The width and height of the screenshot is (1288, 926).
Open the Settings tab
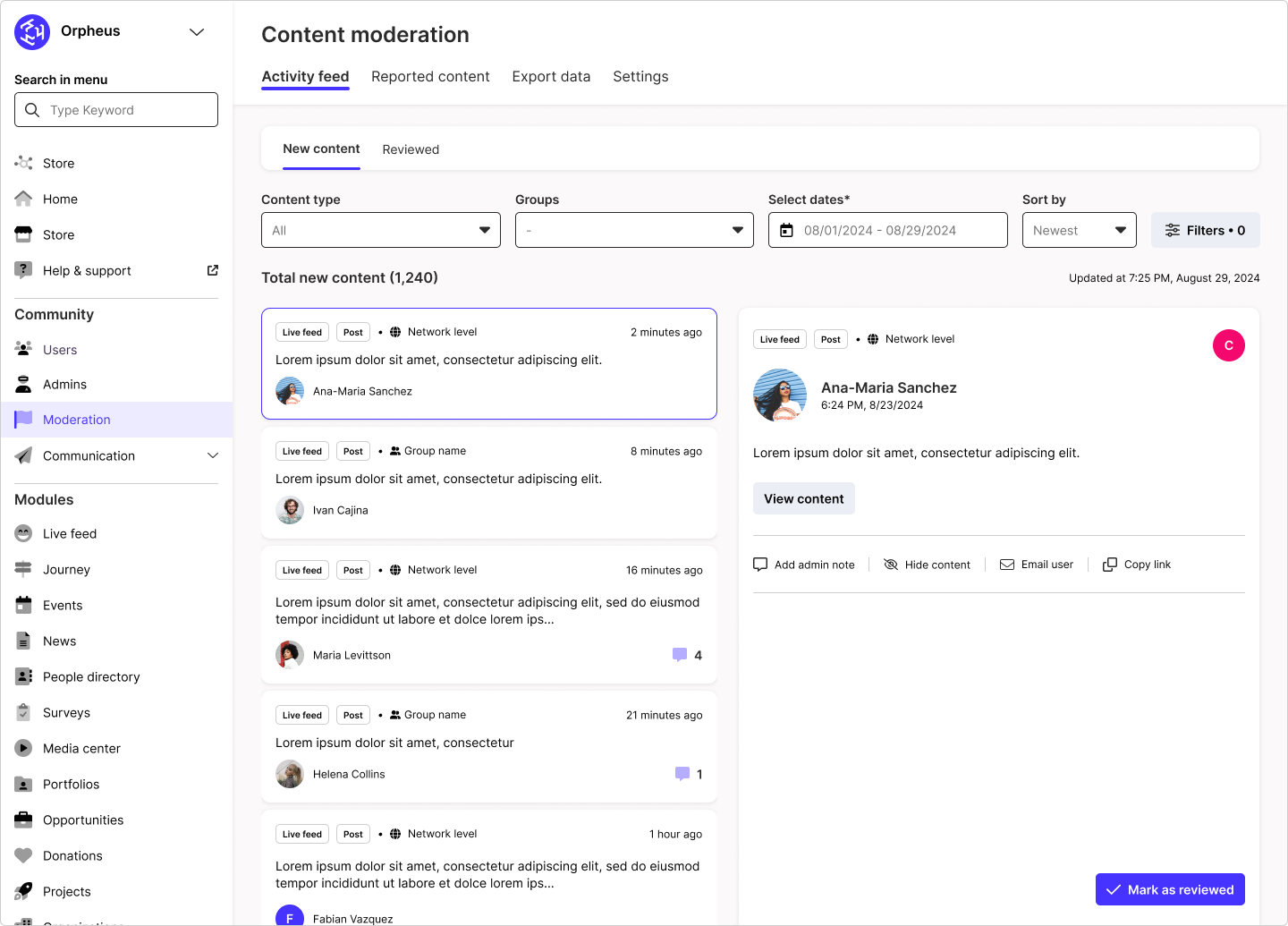click(640, 76)
